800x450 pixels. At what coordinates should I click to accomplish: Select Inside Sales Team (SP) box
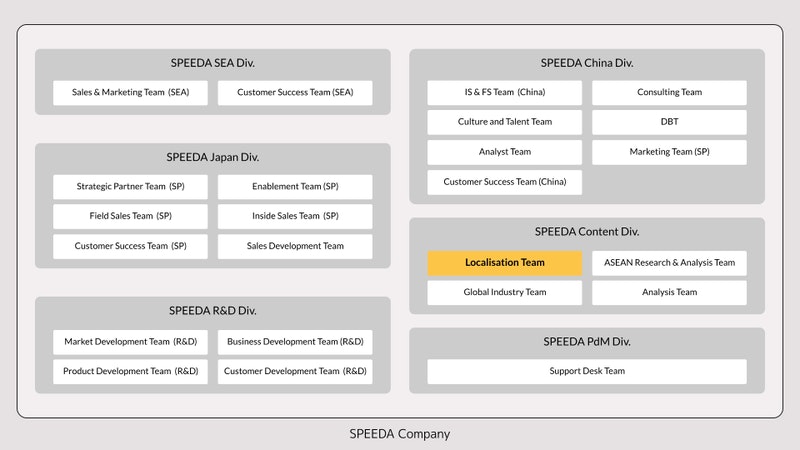pos(295,216)
